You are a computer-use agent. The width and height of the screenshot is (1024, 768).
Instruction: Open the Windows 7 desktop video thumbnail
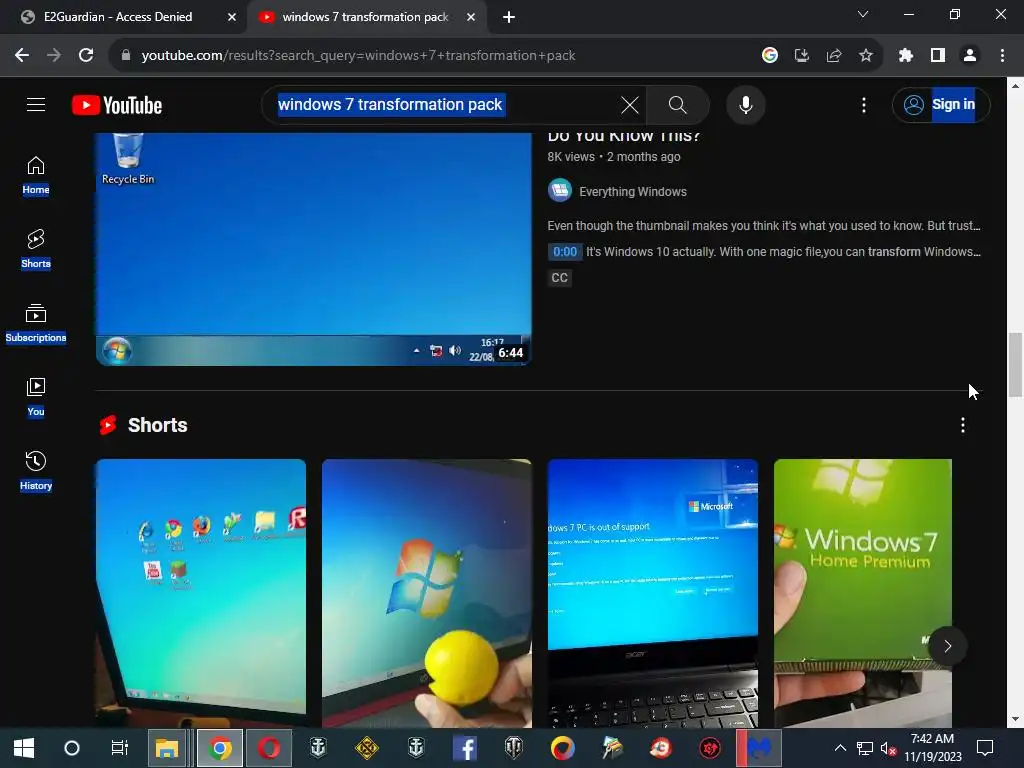(313, 249)
